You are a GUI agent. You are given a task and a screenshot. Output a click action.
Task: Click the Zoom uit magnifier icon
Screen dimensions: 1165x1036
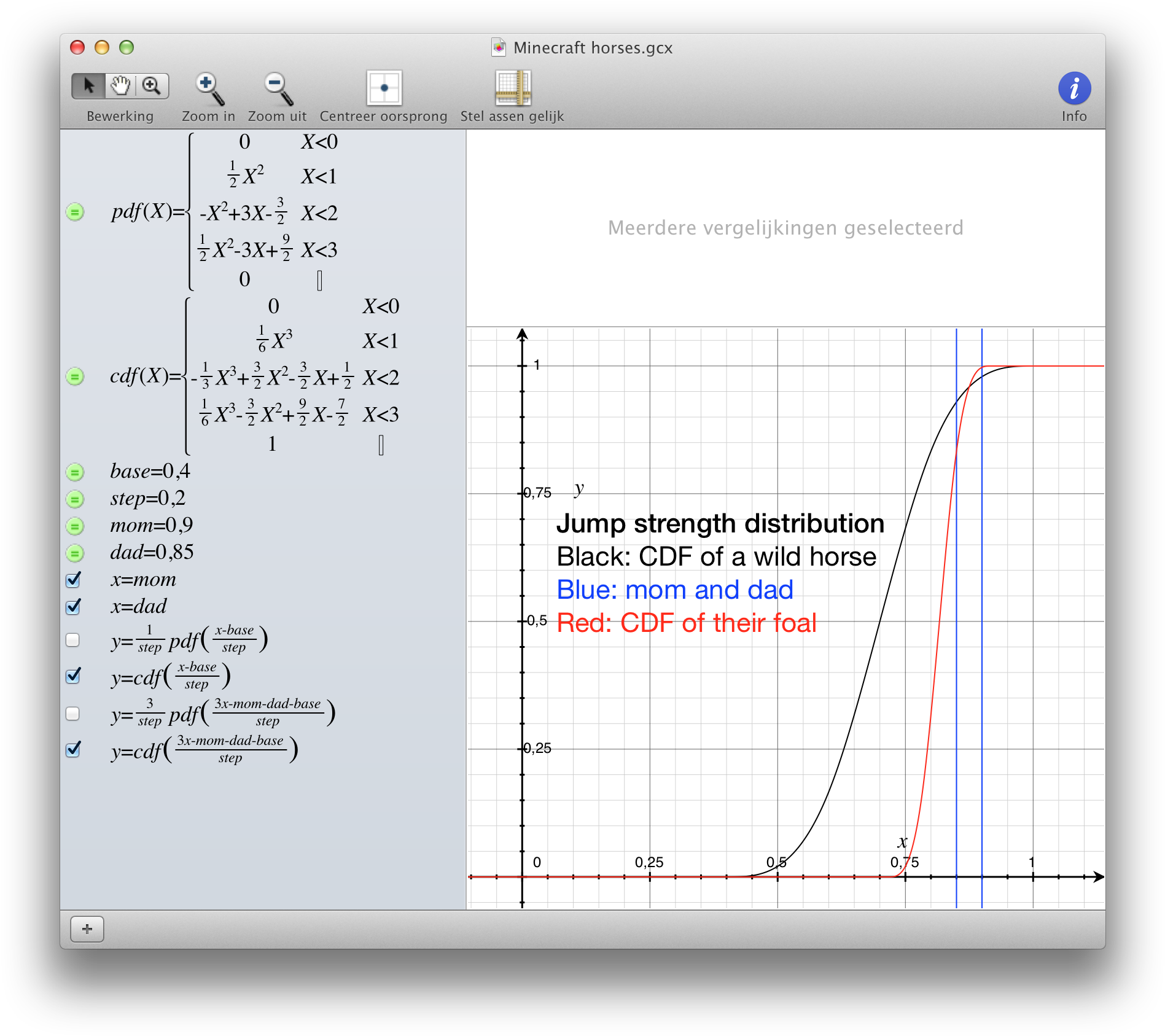click(278, 88)
